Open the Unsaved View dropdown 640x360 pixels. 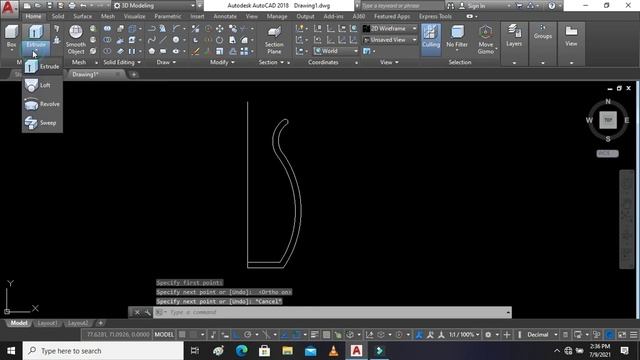click(x=390, y=40)
